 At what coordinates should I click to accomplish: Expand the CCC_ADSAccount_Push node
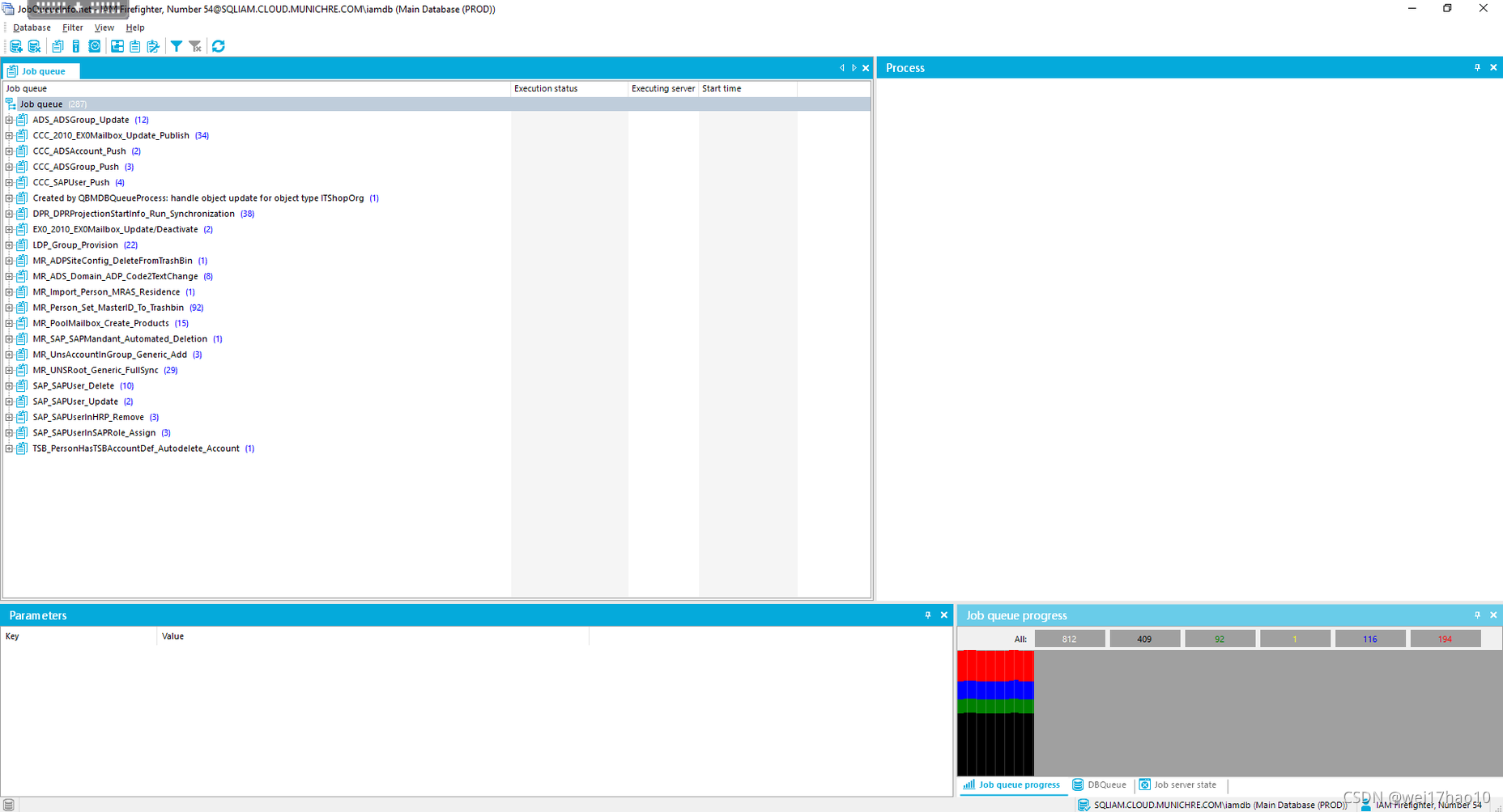tap(9, 151)
